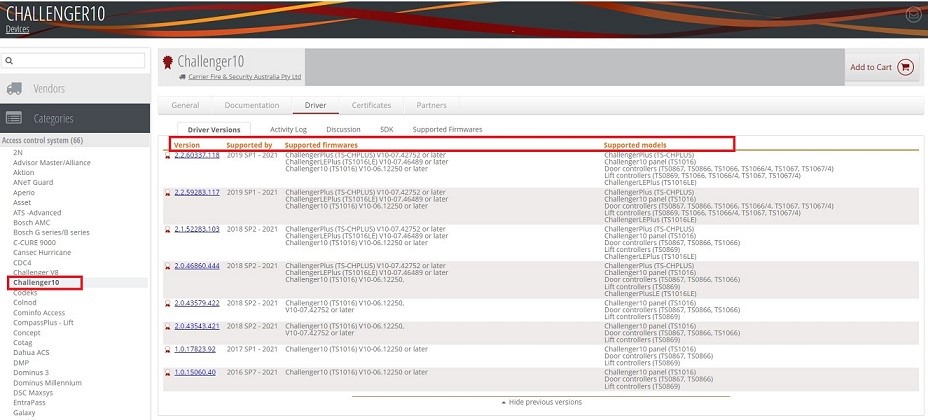Click the Vendors truck icon

pyautogui.click(x=14, y=89)
